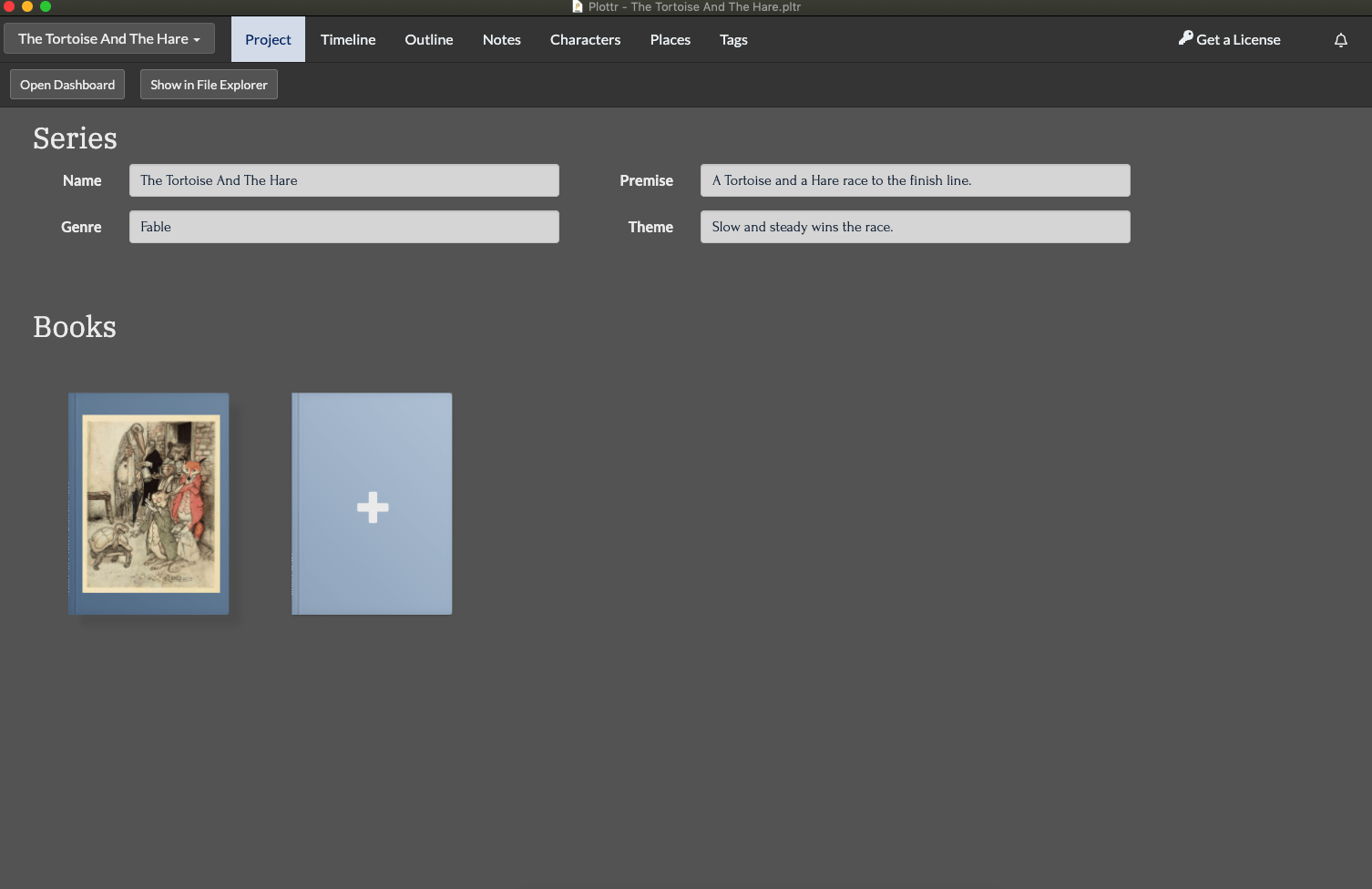Click the key icon next to Get a License
This screenshot has height=889, width=1372.
1184,38
